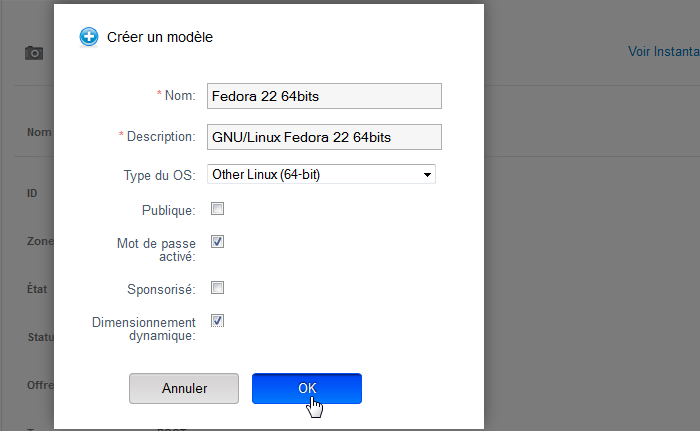Click the camera snapshot icon behind the dialog
The width and height of the screenshot is (700, 431).
[x=34, y=53]
